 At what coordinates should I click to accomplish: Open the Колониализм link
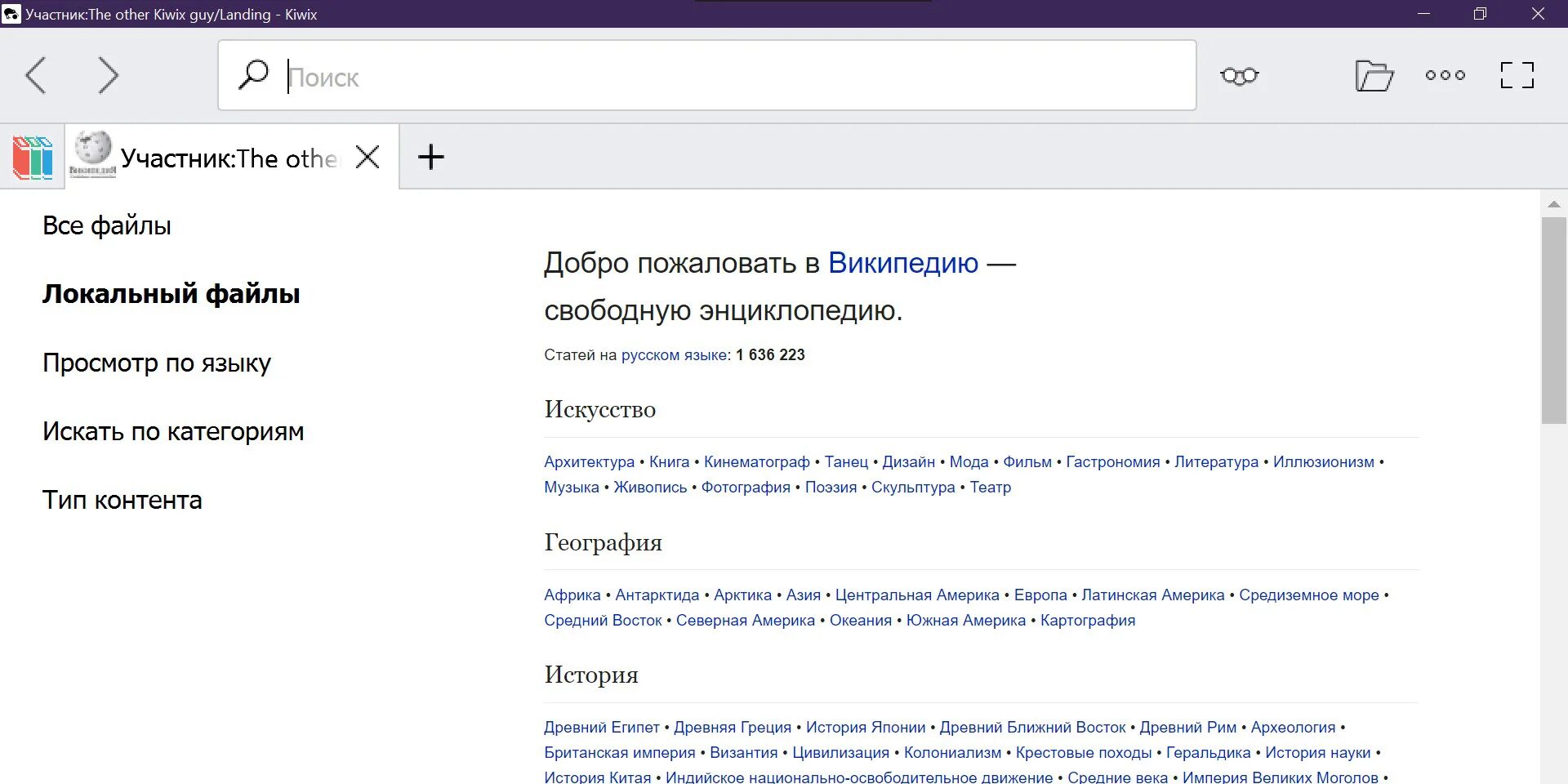pyautogui.click(x=952, y=753)
